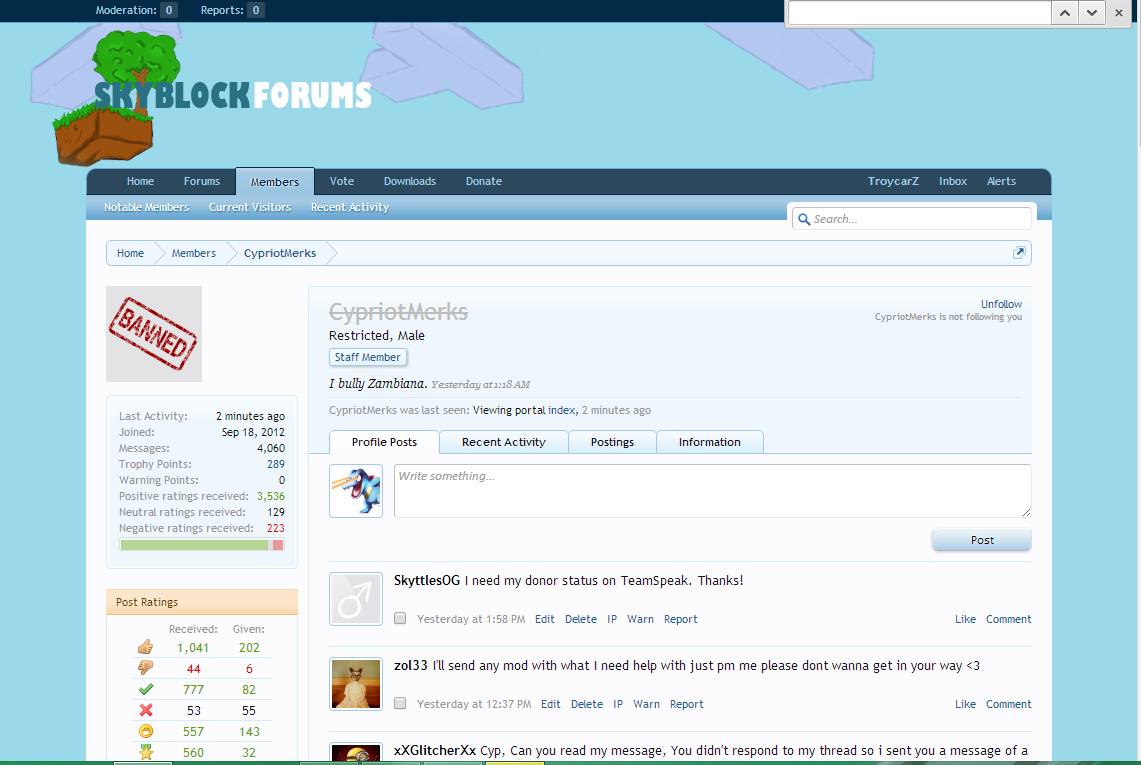Open the Information tab

(x=709, y=443)
